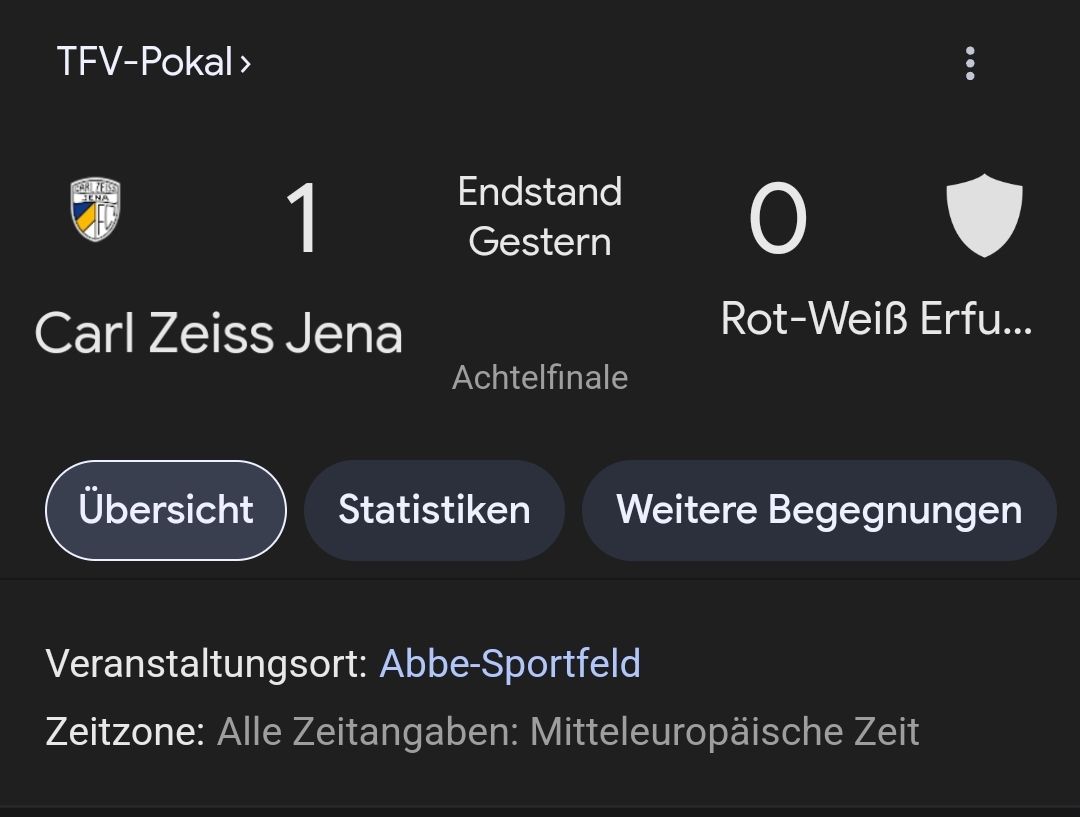Click the Alle Zeitangaben text
Image resolution: width=1080 pixels, height=817 pixels.
(367, 732)
